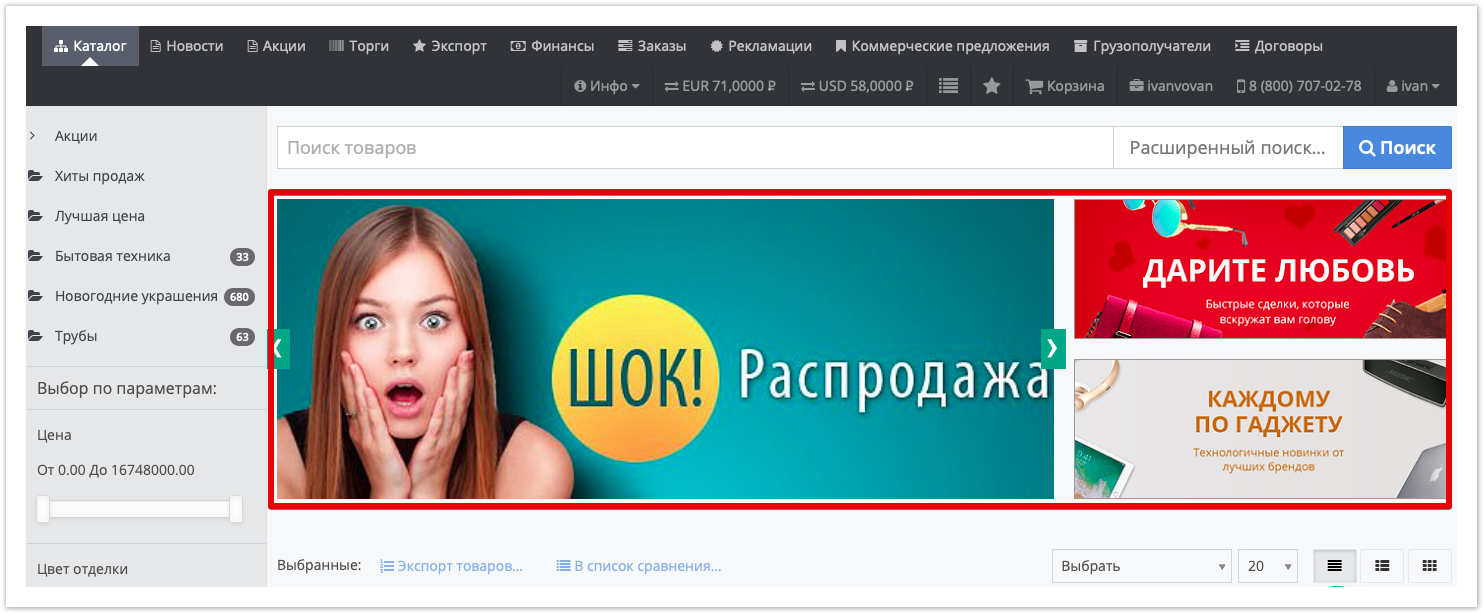
Task: Open the ivanvovan company briefcase item
Action: pos(1171,86)
